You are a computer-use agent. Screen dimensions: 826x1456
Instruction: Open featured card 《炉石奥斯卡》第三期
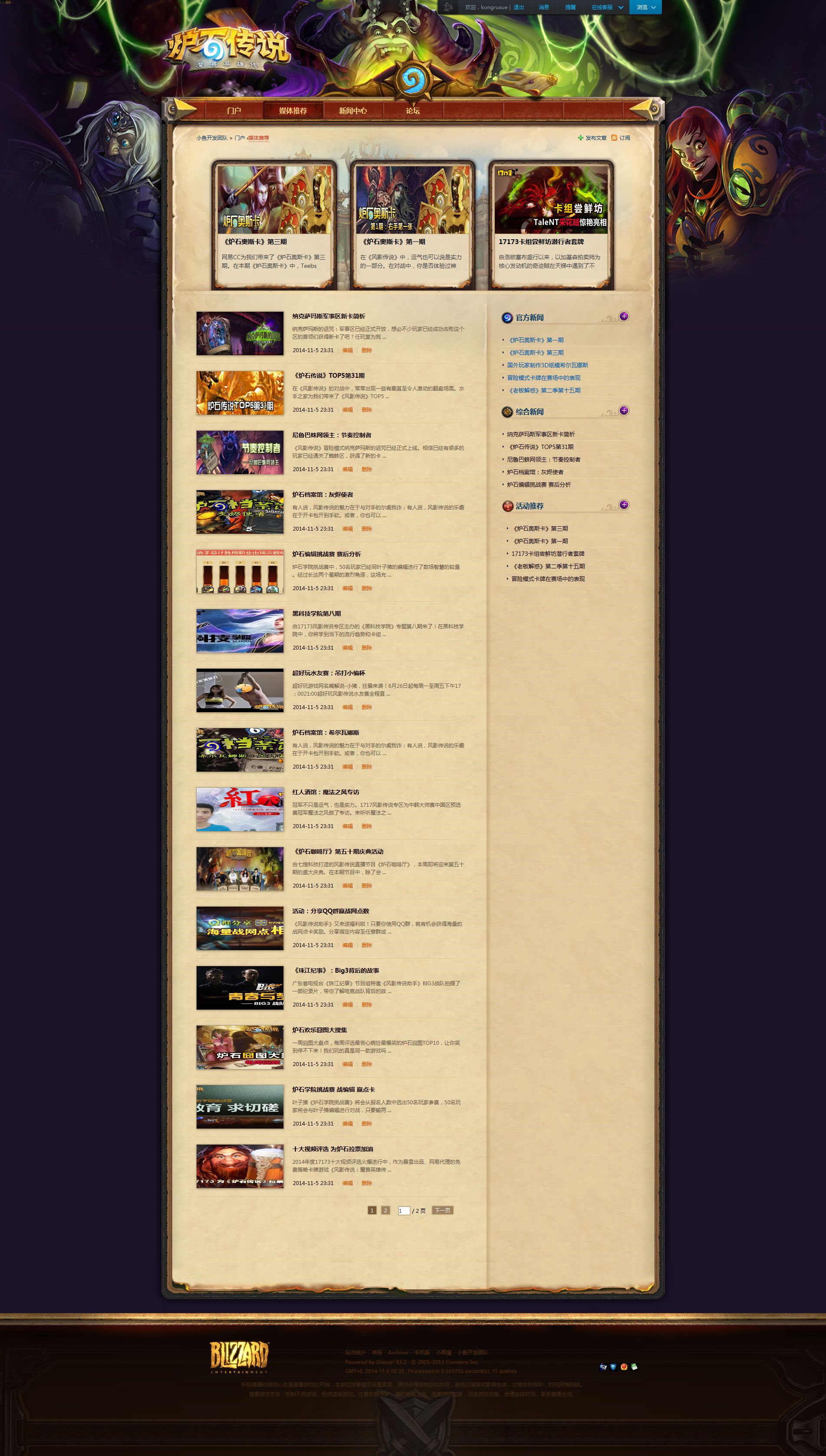pos(274,225)
